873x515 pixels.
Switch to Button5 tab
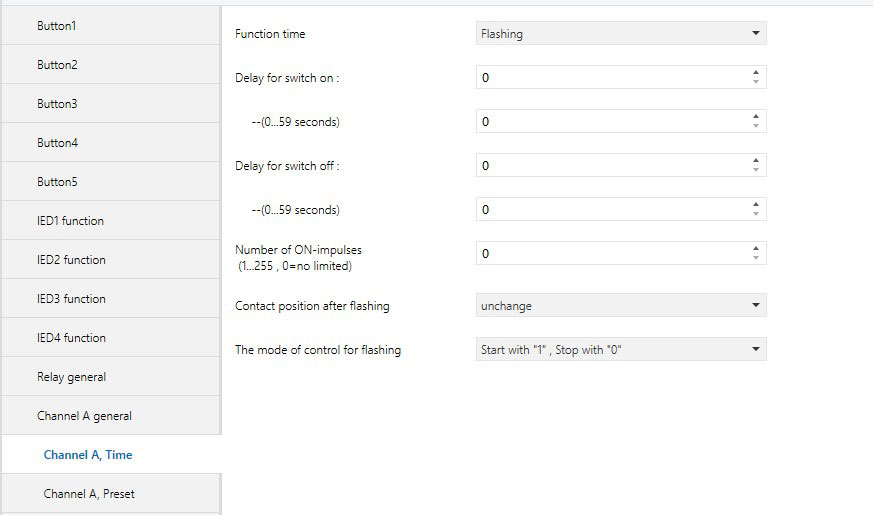click(110, 182)
